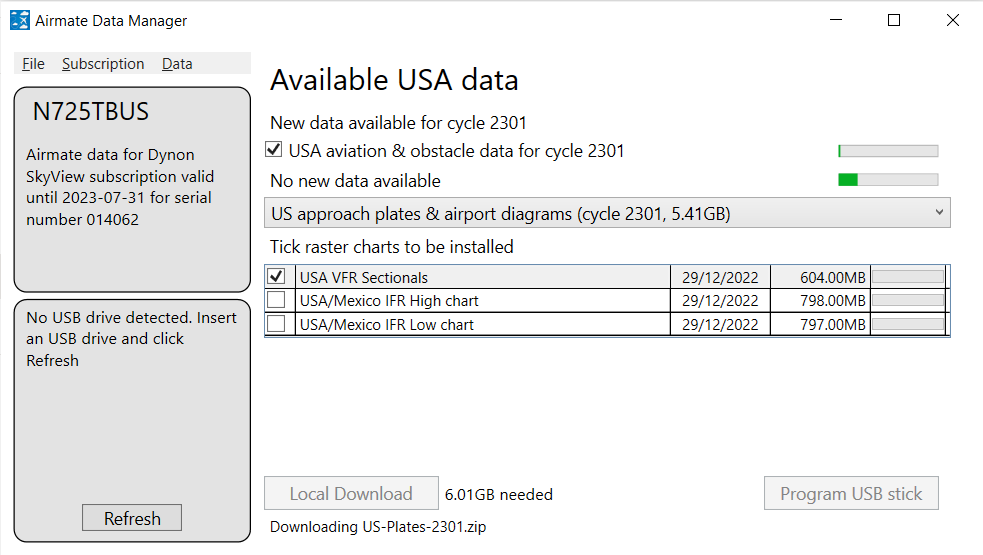Click the Program USB stick button
This screenshot has width=983, height=555.
click(x=851, y=494)
